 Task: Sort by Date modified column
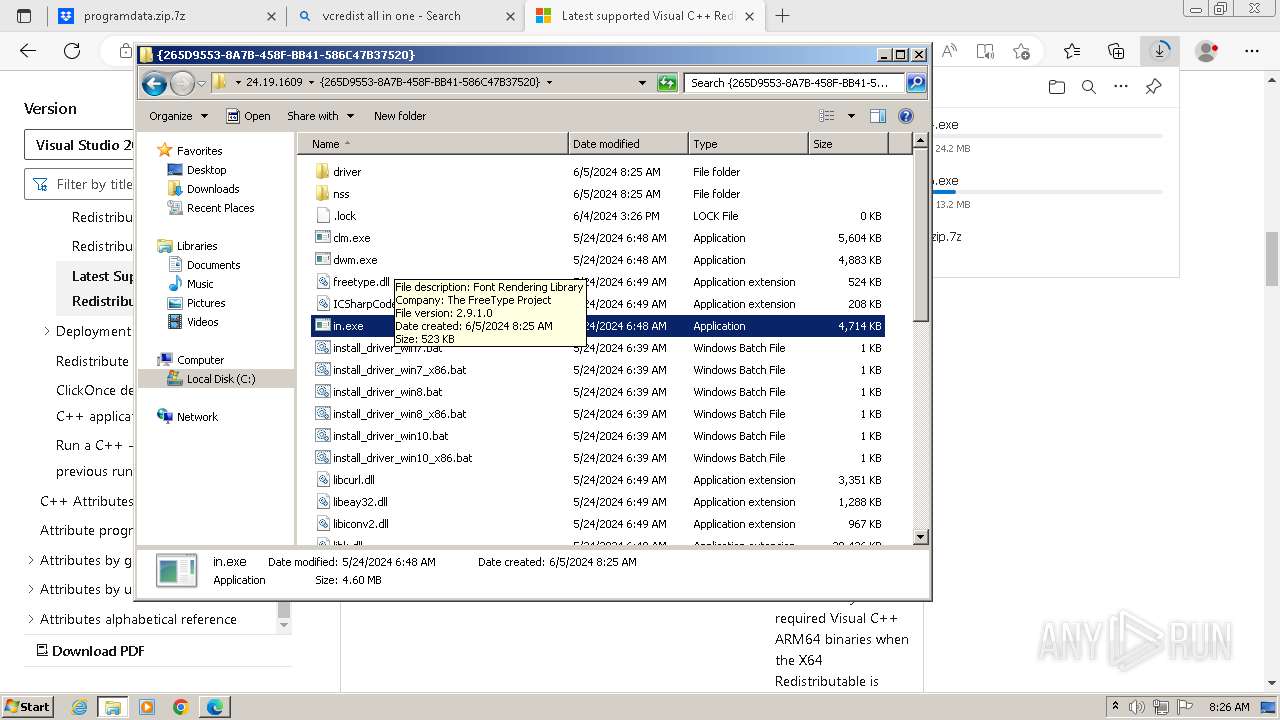(x=628, y=144)
